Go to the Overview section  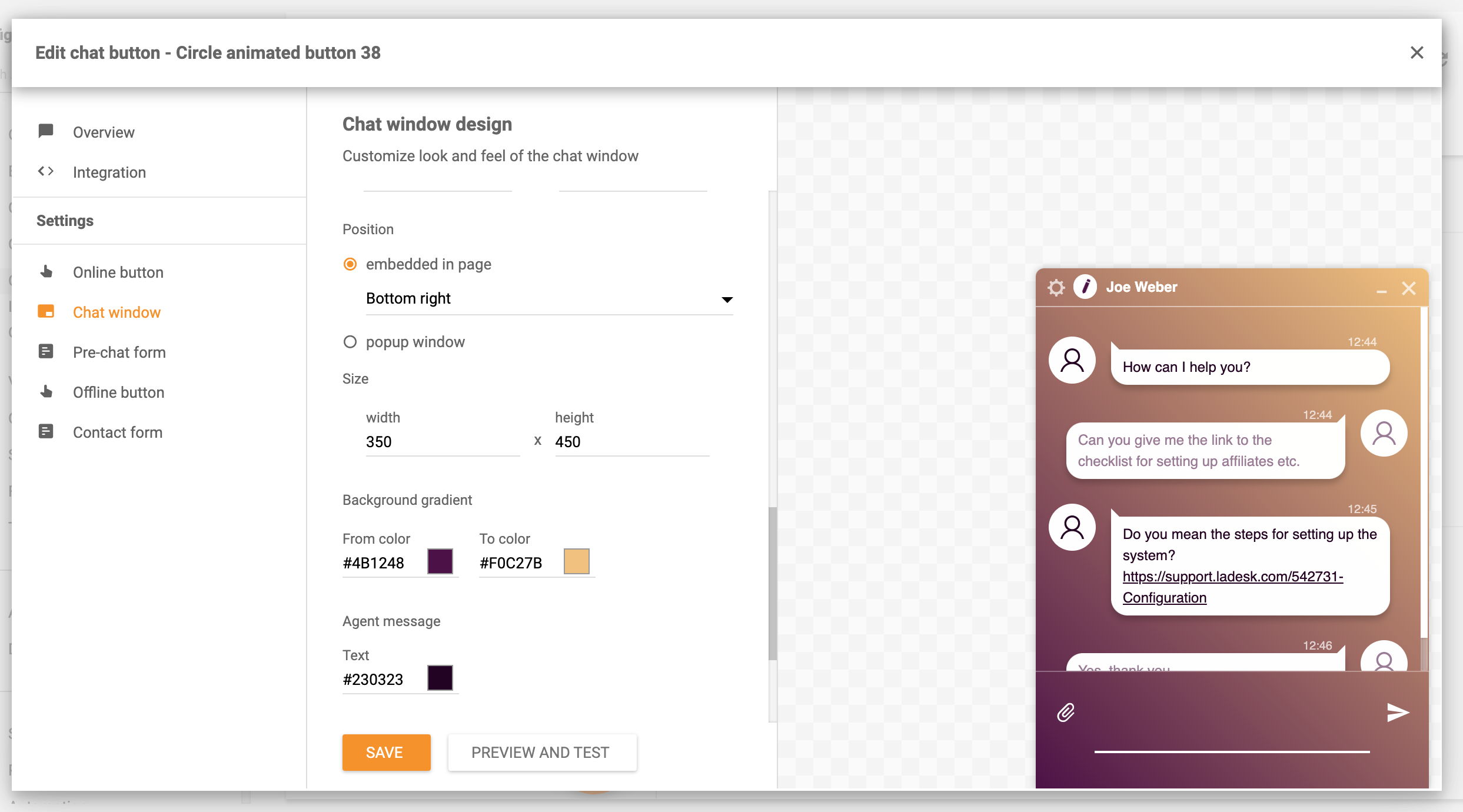[103, 132]
